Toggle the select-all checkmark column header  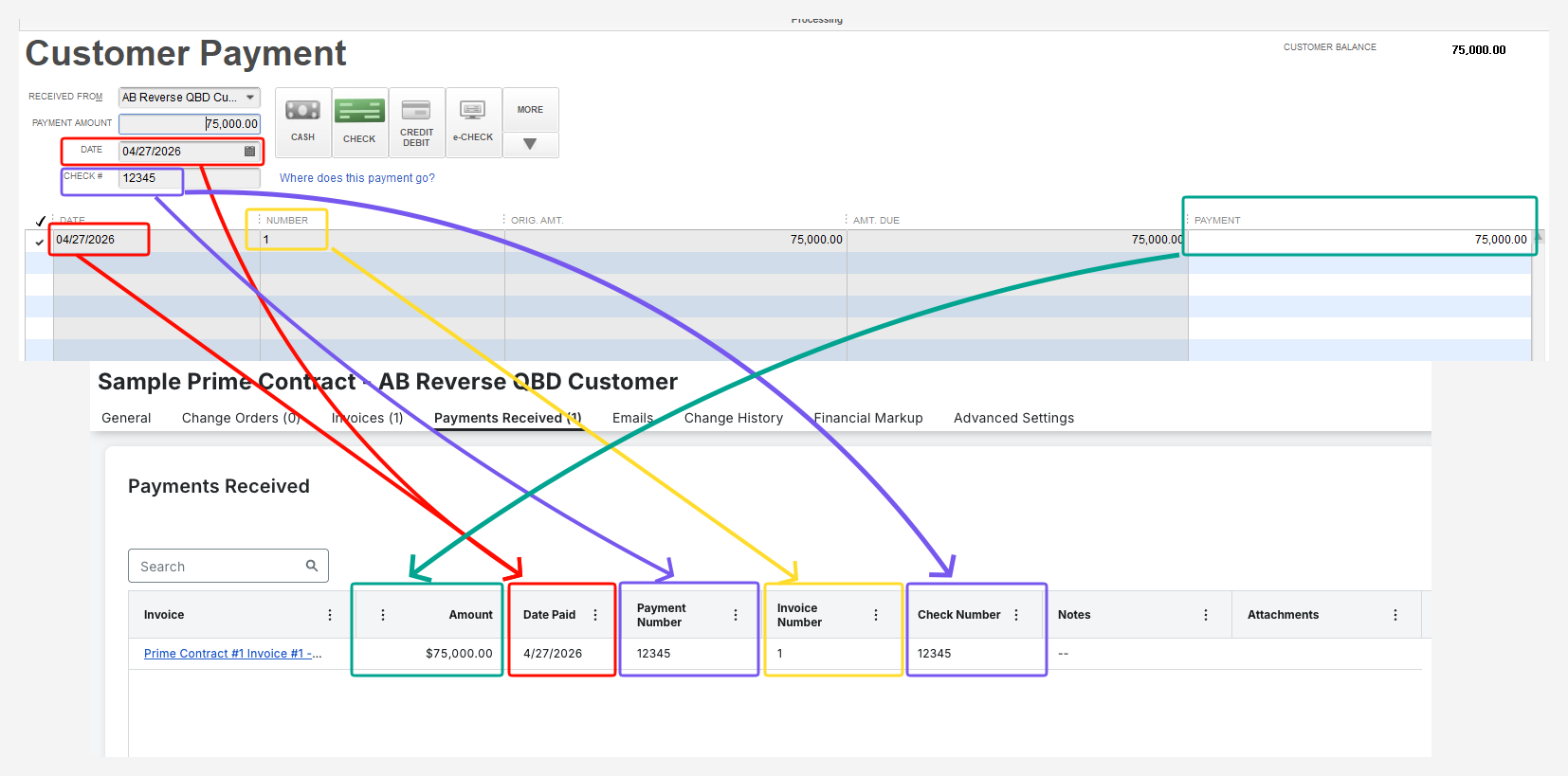(x=41, y=221)
